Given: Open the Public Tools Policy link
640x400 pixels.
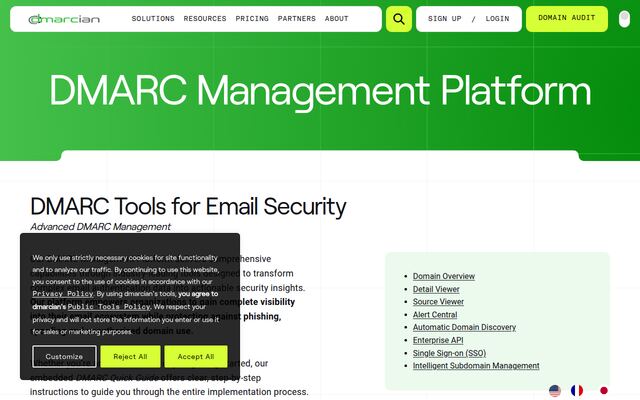Looking at the screenshot, I should (x=109, y=307).
